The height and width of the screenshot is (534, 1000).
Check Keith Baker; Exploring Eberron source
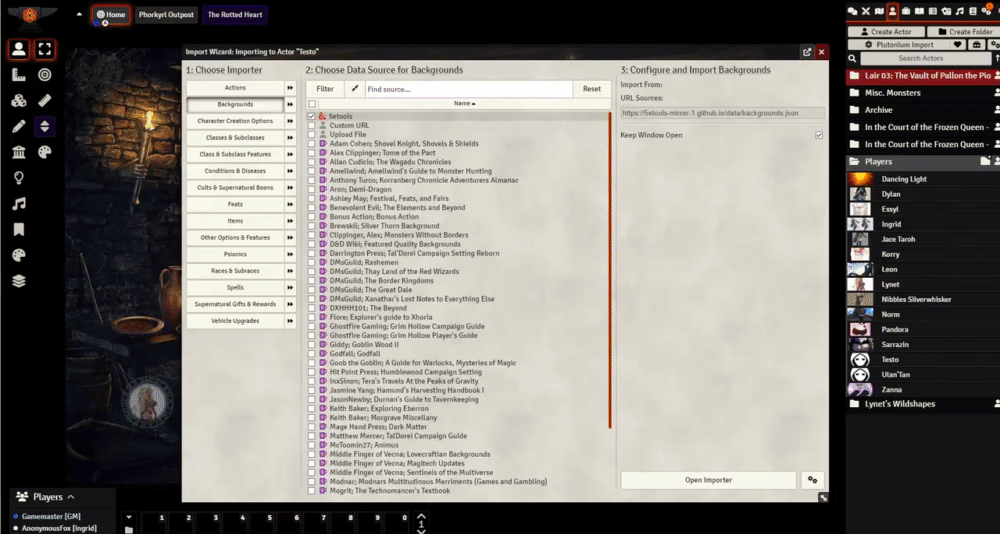click(x=311, y=408)
